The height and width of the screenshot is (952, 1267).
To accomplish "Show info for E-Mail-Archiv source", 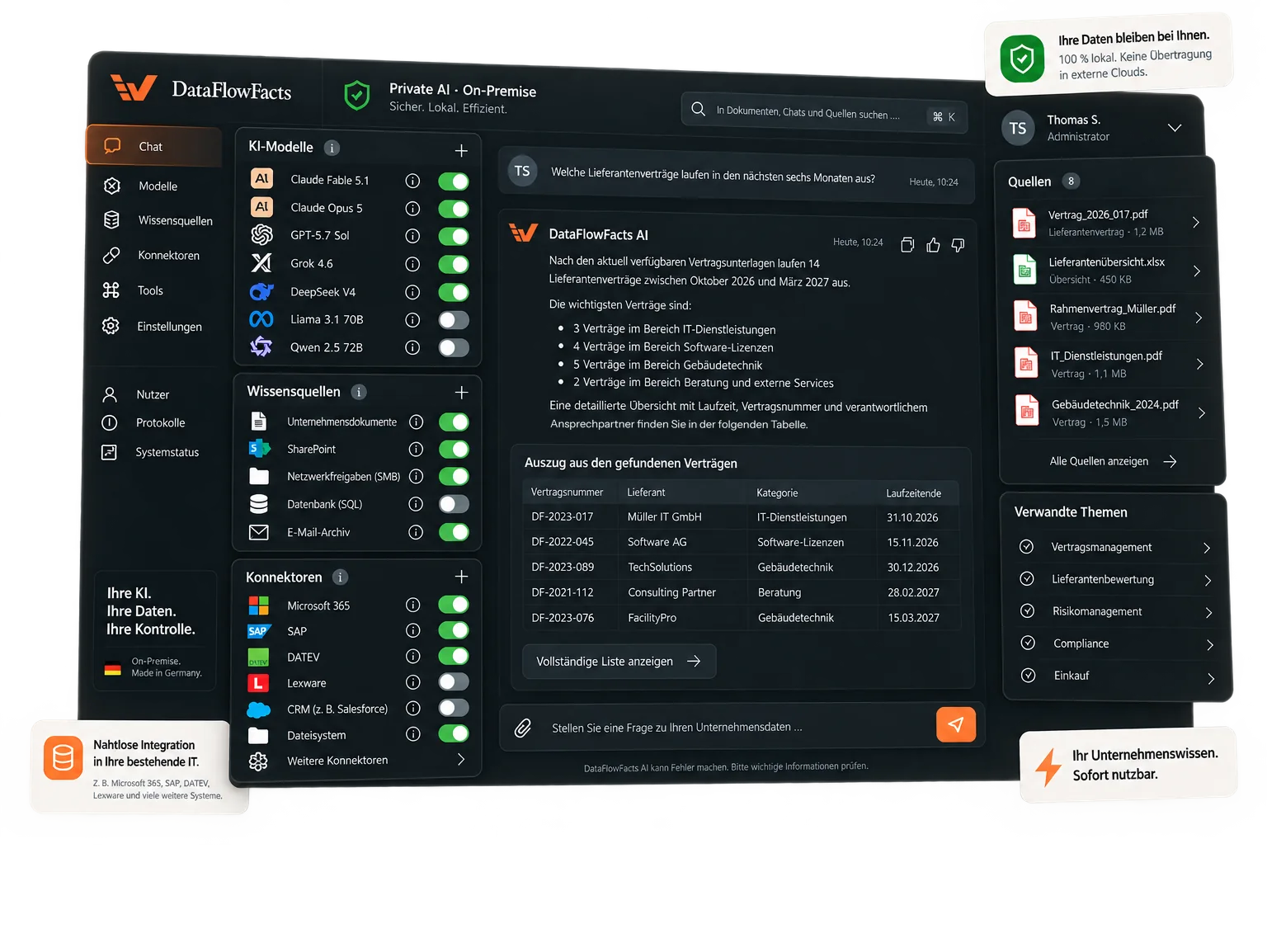I will pos(416,532).
